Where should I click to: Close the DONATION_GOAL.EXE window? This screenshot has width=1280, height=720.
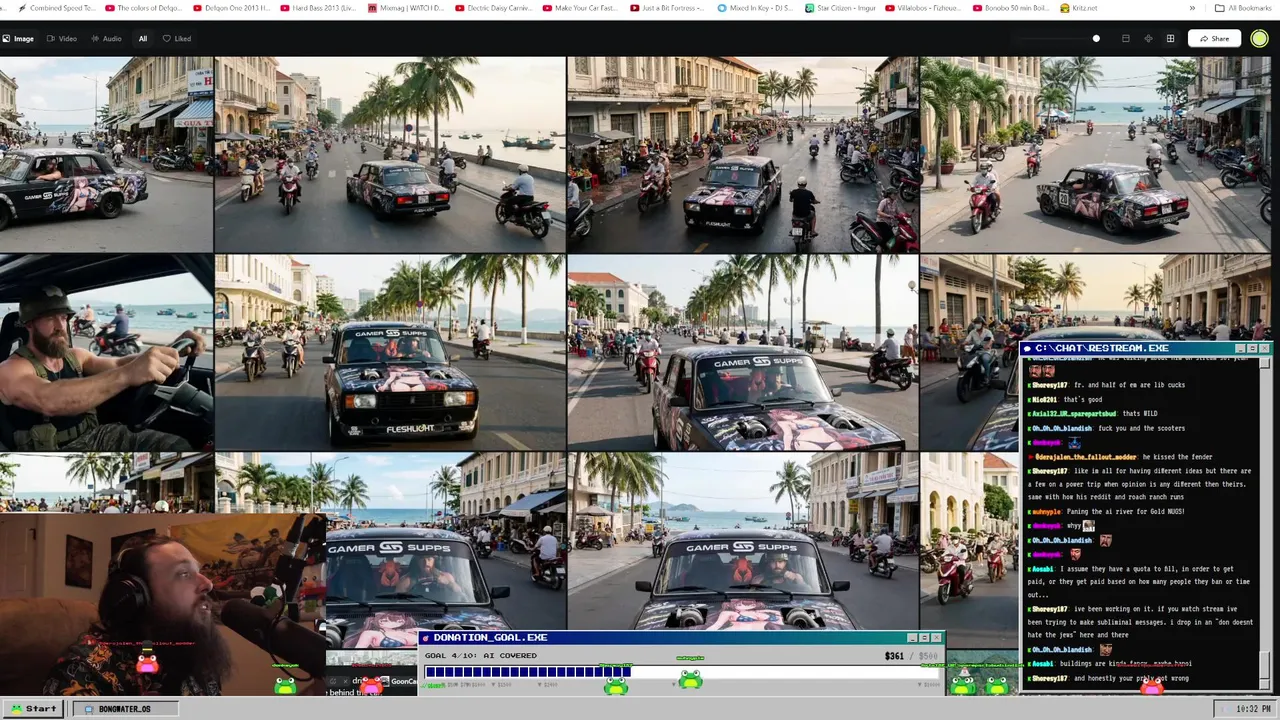(937, 637)
